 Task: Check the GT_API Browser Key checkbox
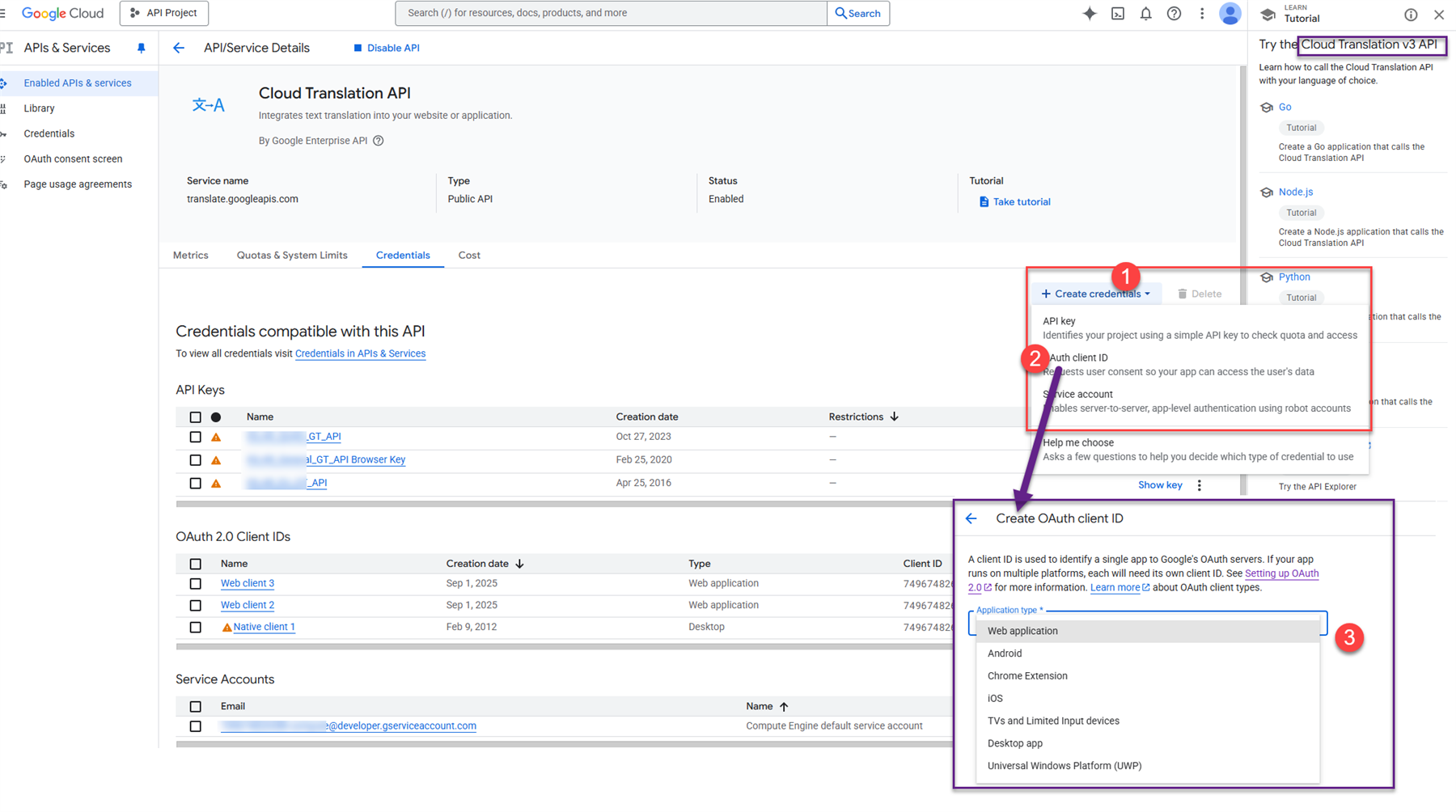click(x=196, y=460)
